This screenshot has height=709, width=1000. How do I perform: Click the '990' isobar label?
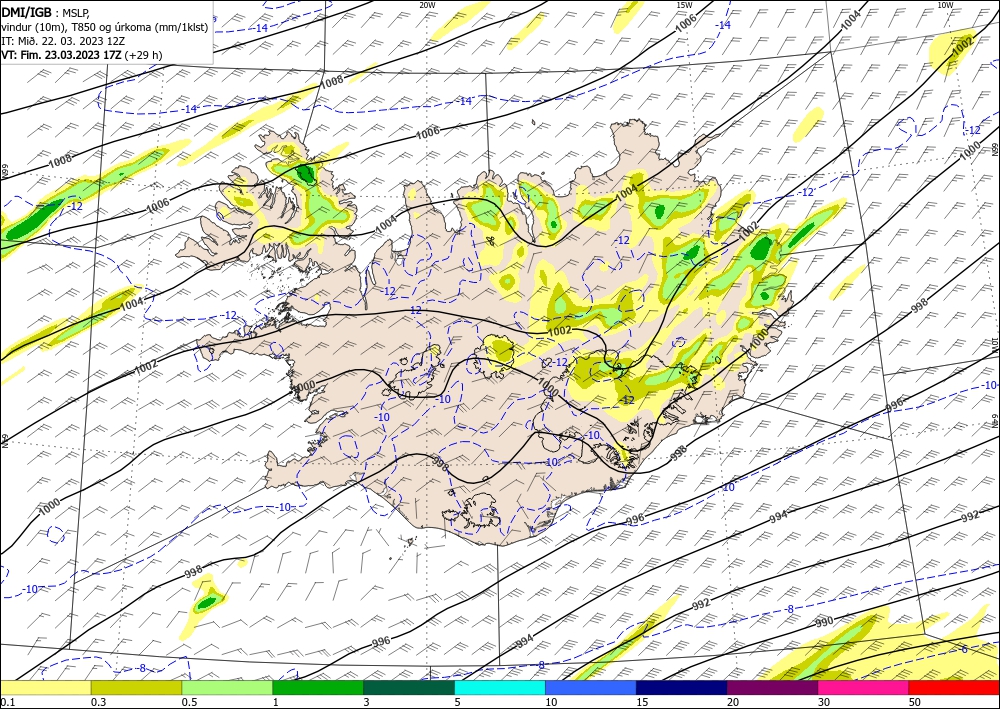(x=824, y=622)
